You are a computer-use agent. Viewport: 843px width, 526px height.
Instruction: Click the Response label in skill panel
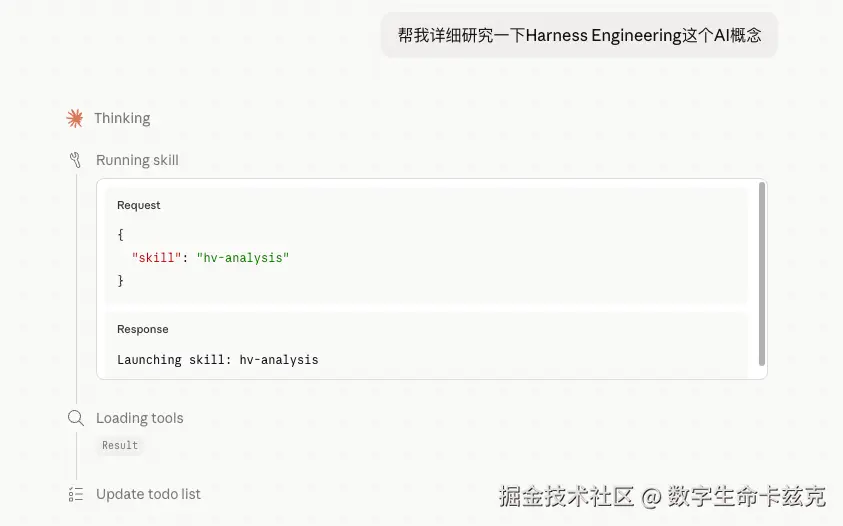(143, 329)
